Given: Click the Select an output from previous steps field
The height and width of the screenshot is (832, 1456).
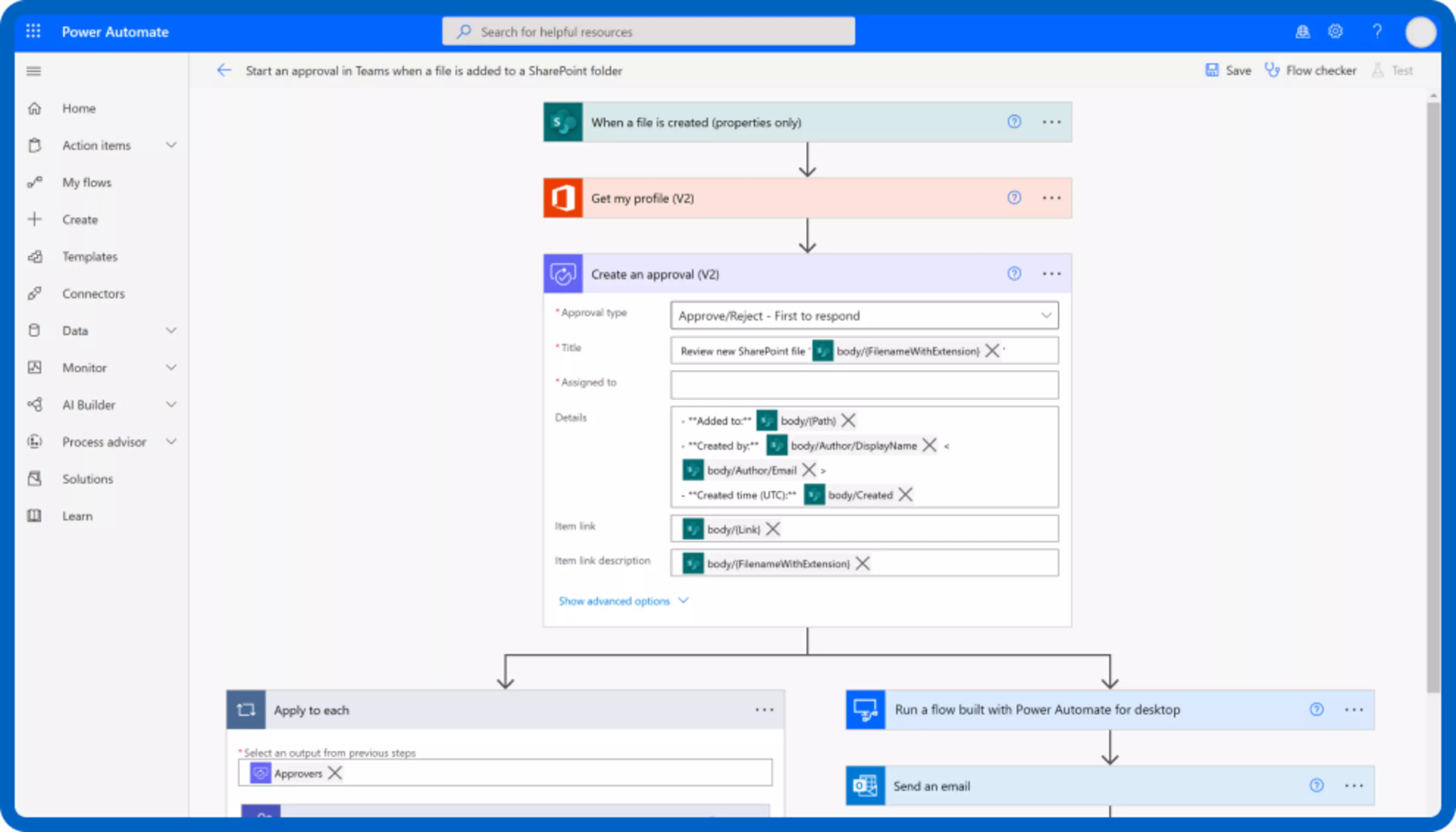Looking at the screenshot, I should tap(505, 773).
